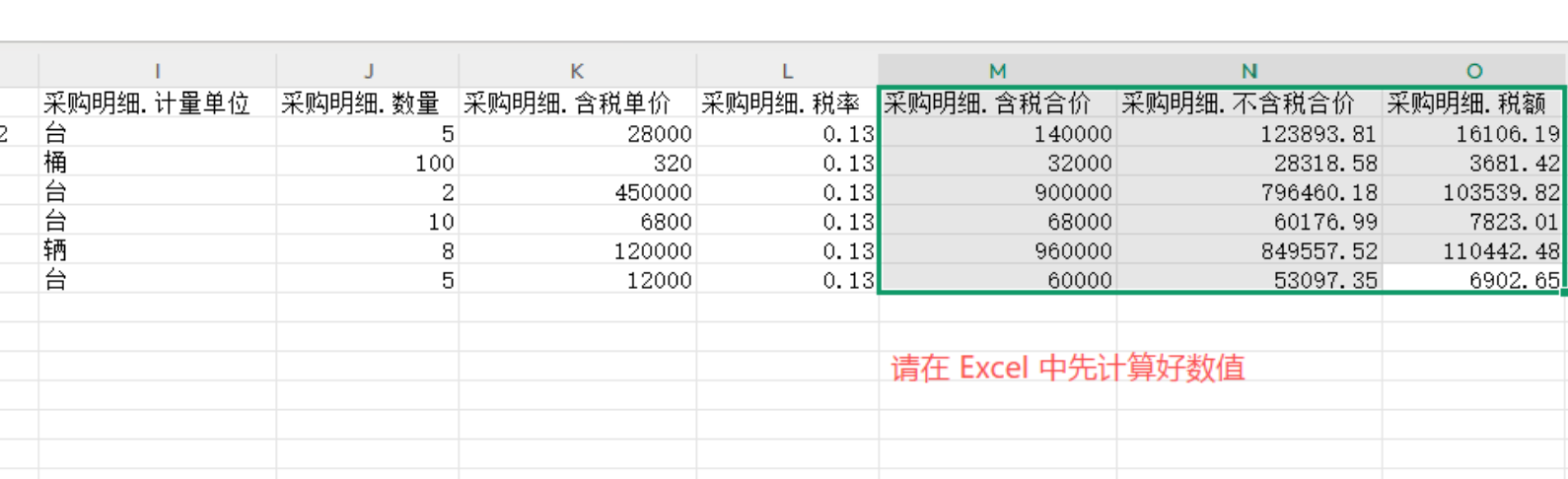Select the 采购明细.税率 header cell

click(x=787, y=103)
